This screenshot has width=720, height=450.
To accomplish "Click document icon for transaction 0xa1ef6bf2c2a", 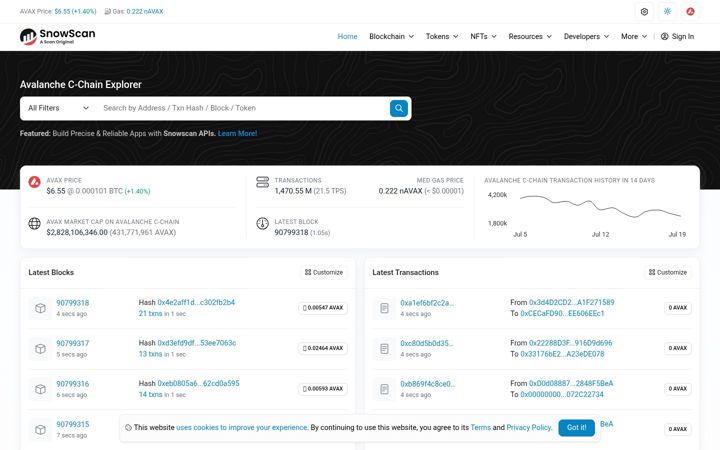I will click(x=384, y=308).
